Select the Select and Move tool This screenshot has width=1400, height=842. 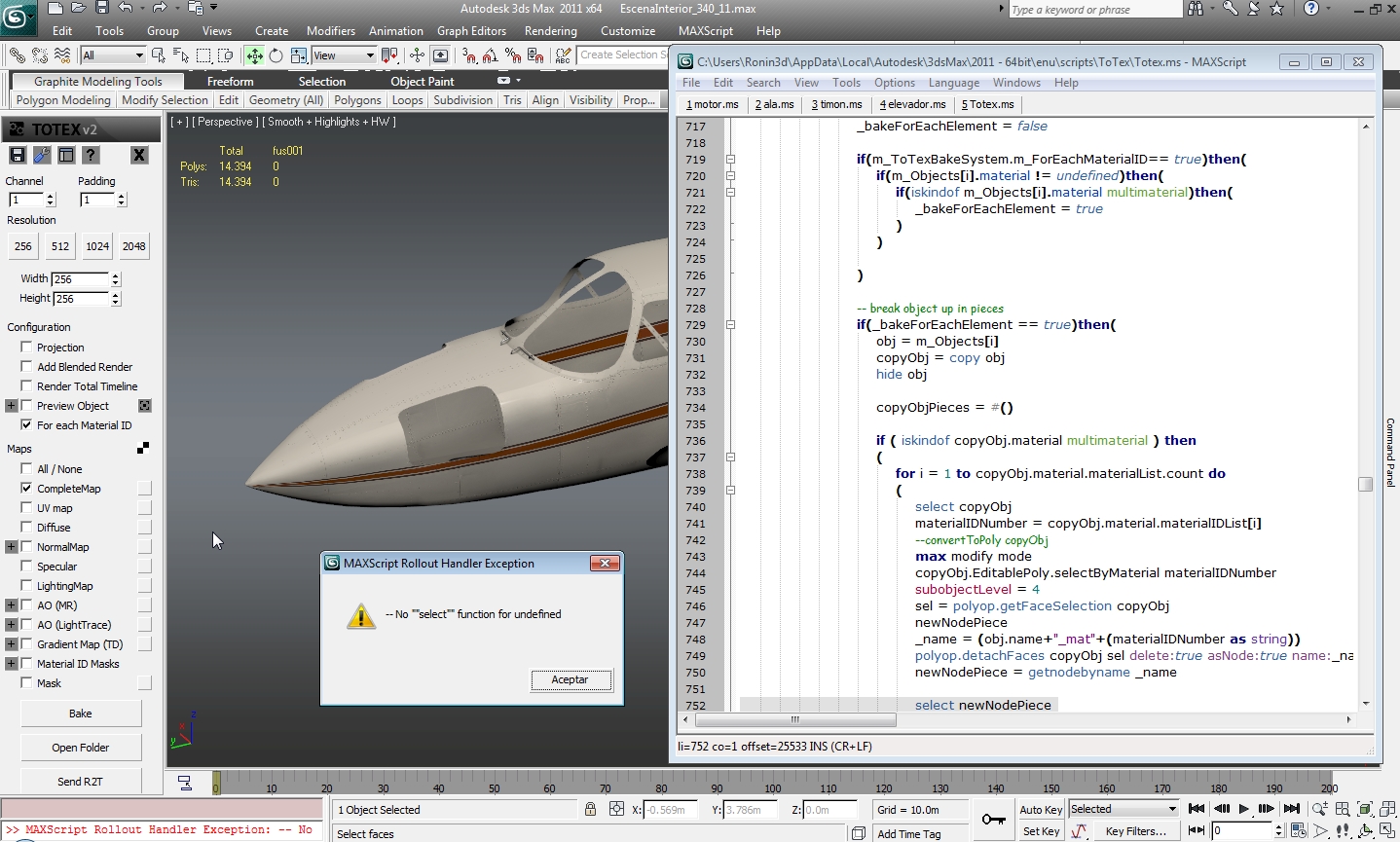click(x=253, y=55)
